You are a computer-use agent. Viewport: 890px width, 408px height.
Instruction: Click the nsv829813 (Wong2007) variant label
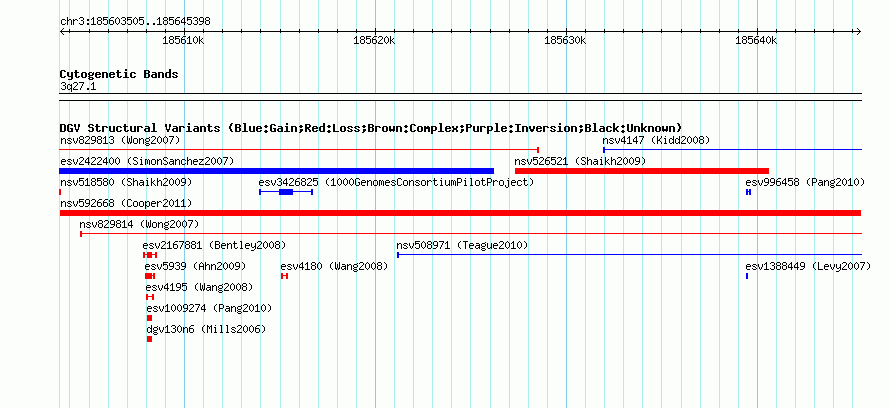click(x=120, y=140)
